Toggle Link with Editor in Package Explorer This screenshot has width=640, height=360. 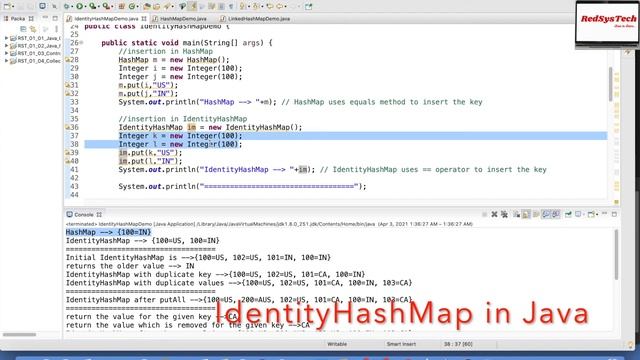tap(33, 29)
